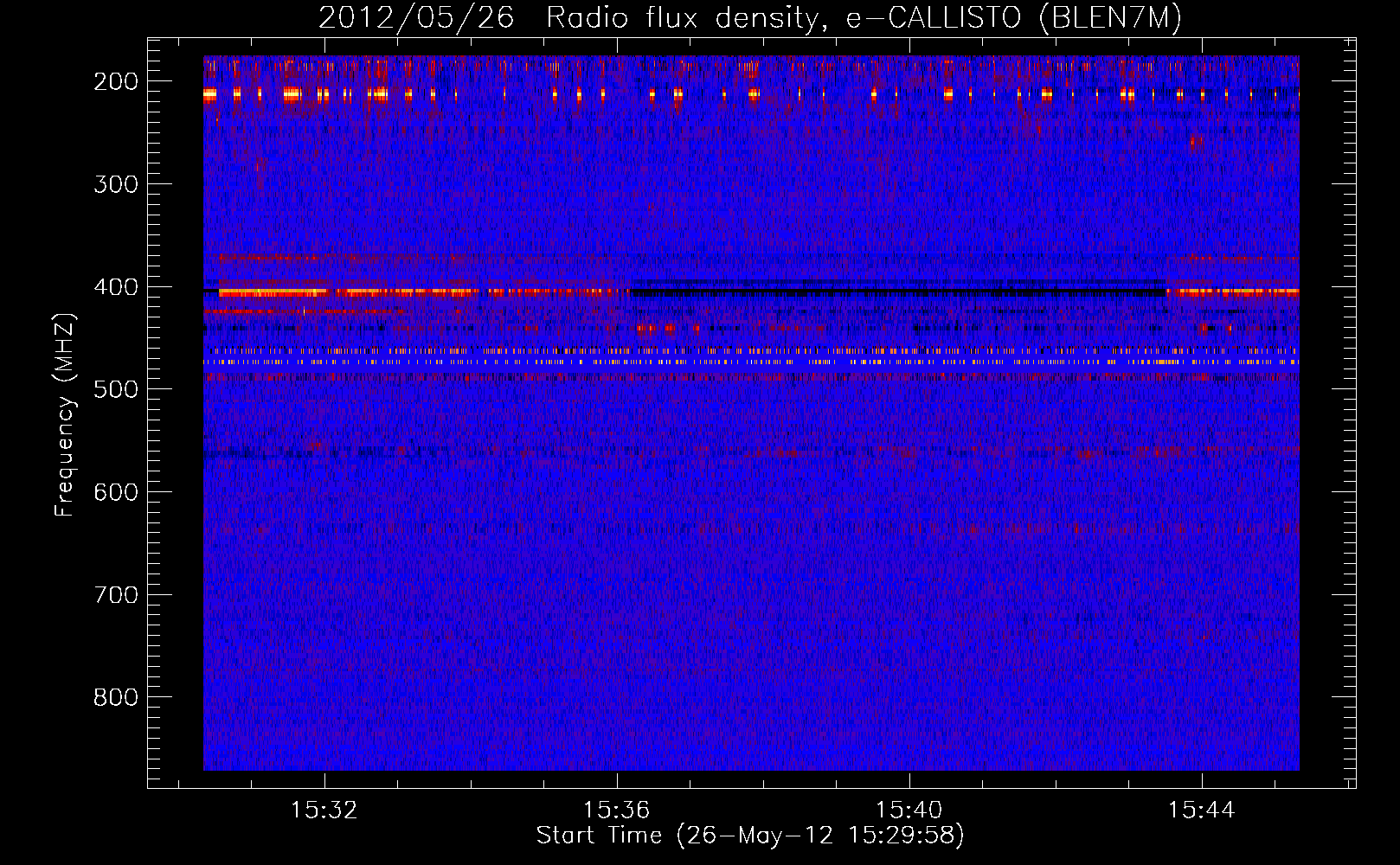Image resolution: width=1400 pixels, height=865 pixels.
Task: Click the 300 frequency tick label
Action: pyautogui.click(x=116, y=184)
